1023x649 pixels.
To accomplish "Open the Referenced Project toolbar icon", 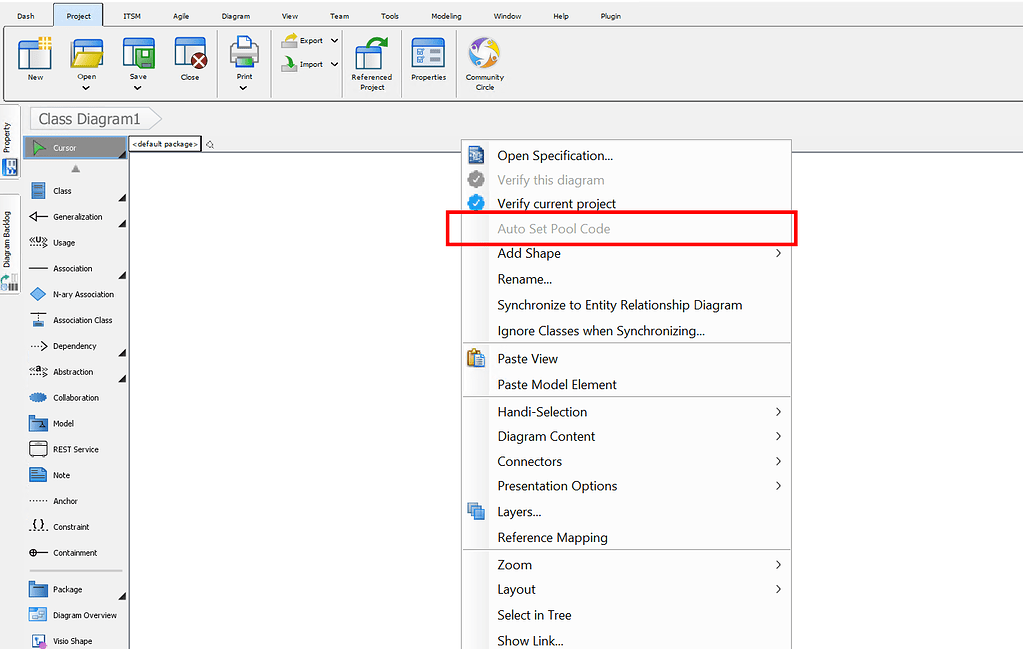I will tap(371, 62).
